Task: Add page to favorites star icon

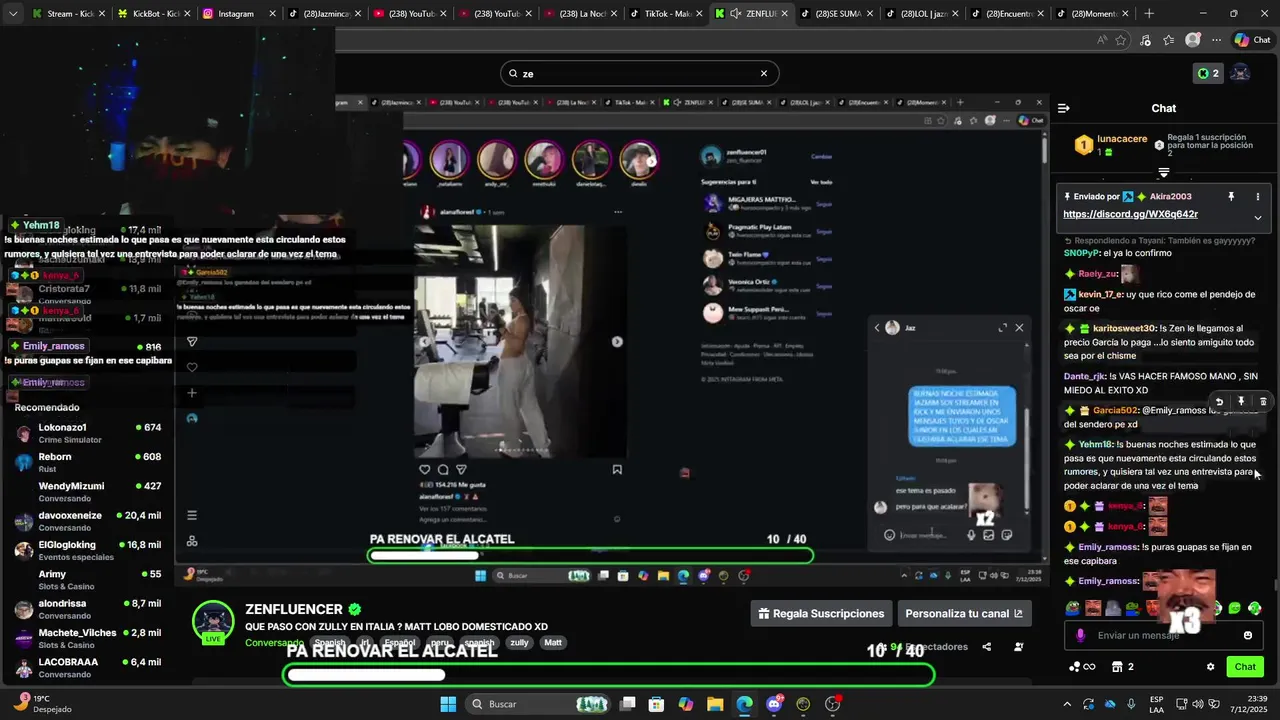Action: click(1121, 40)
